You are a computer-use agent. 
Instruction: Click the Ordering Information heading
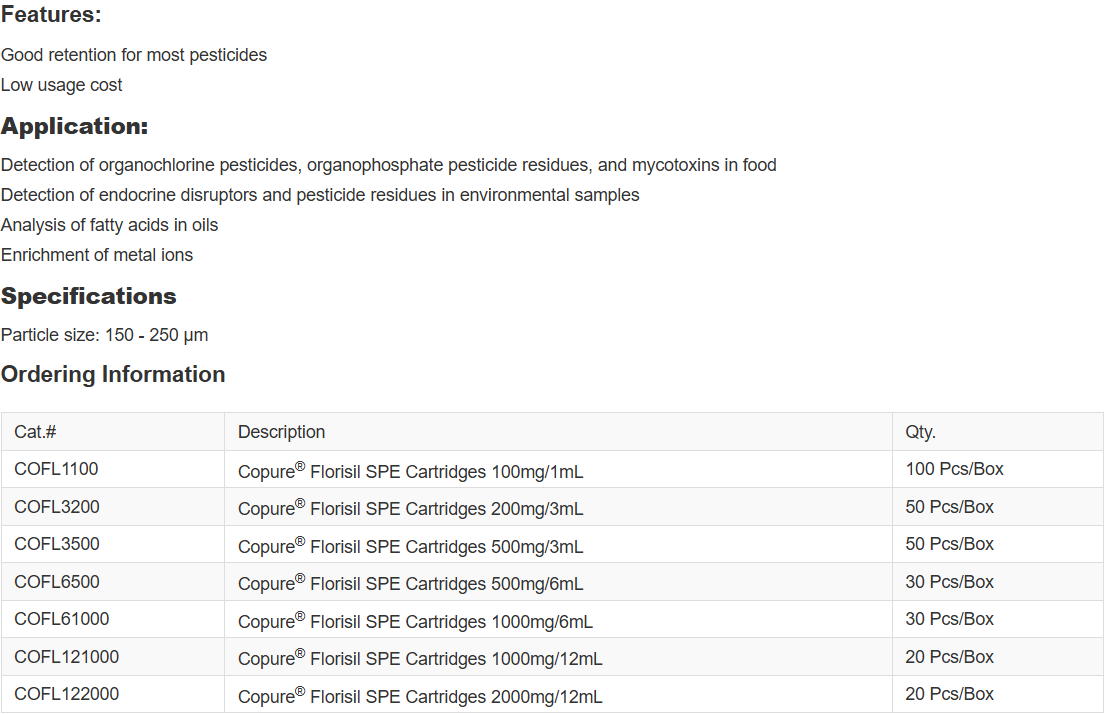(113, 375)
